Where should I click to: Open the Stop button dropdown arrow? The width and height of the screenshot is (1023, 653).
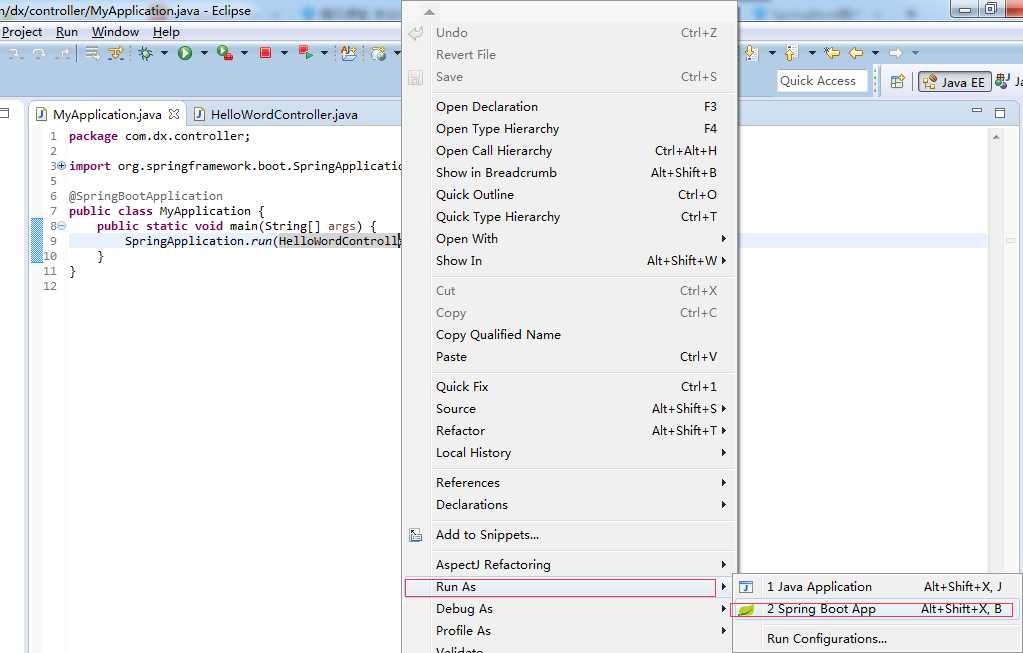[x=284, y=53]
